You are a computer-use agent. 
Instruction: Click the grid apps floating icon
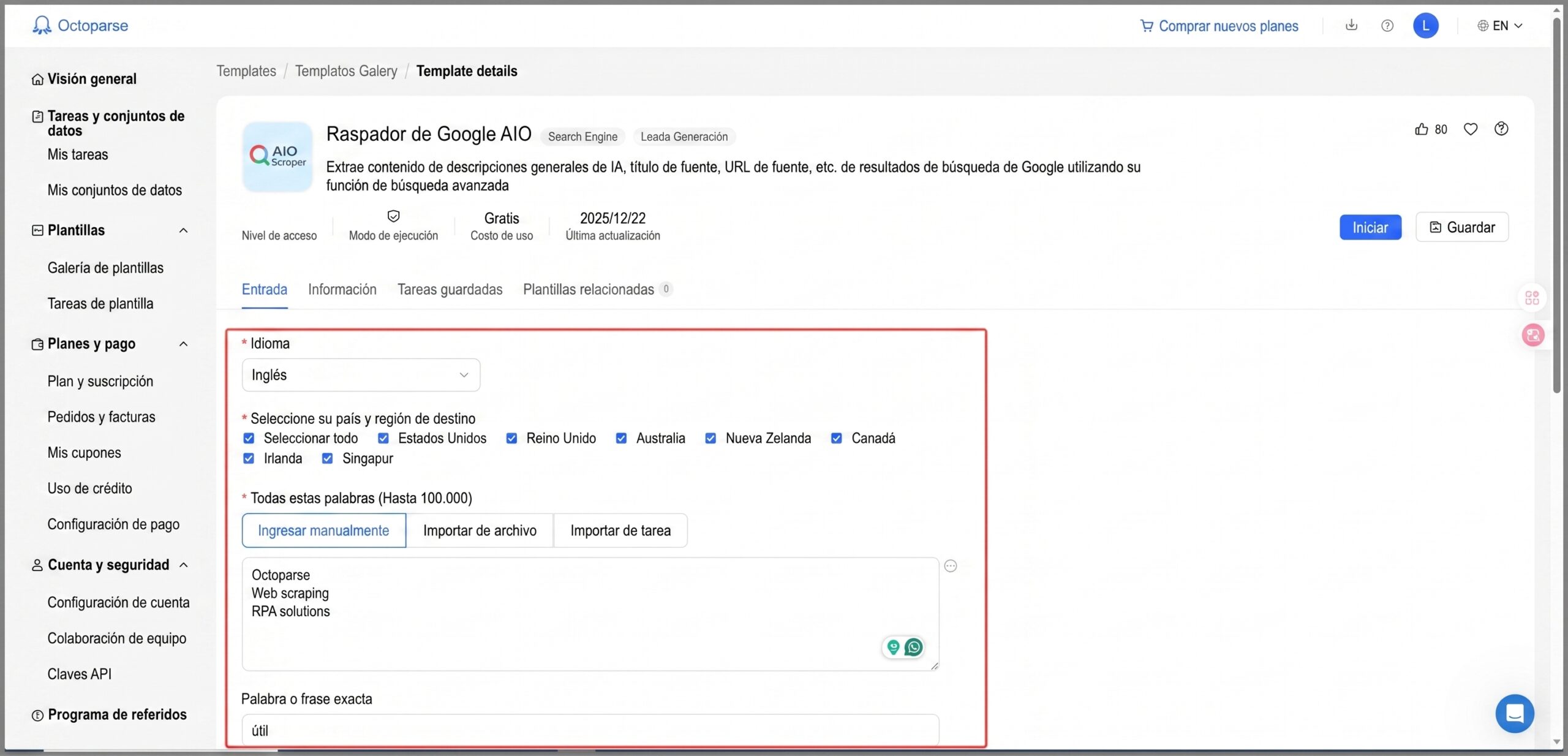(x=1532, y=298)
